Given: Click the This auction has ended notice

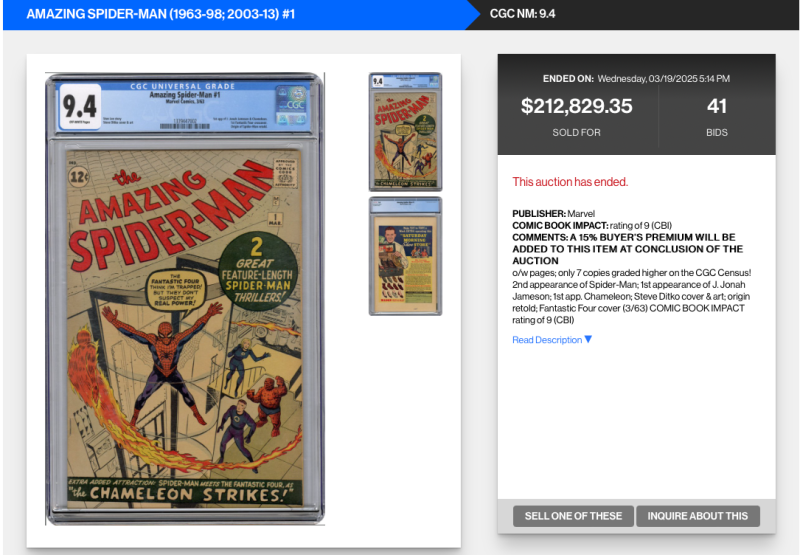Looking at the screenshot, I should pos(570,182).
